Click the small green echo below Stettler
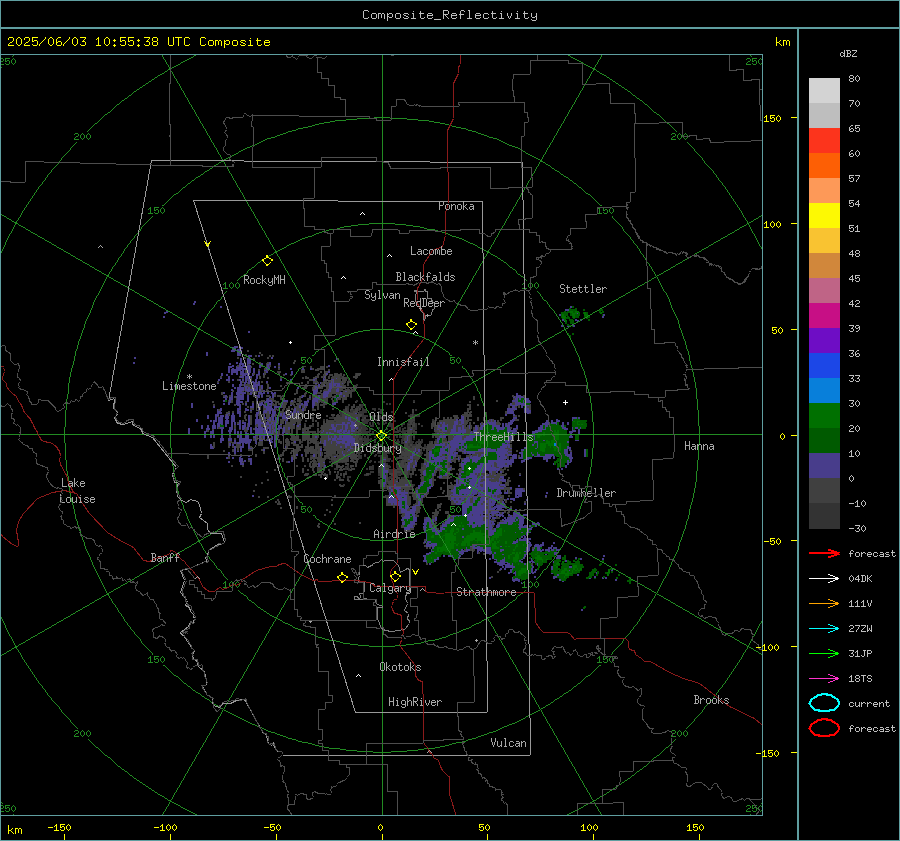 coord(574,315)
